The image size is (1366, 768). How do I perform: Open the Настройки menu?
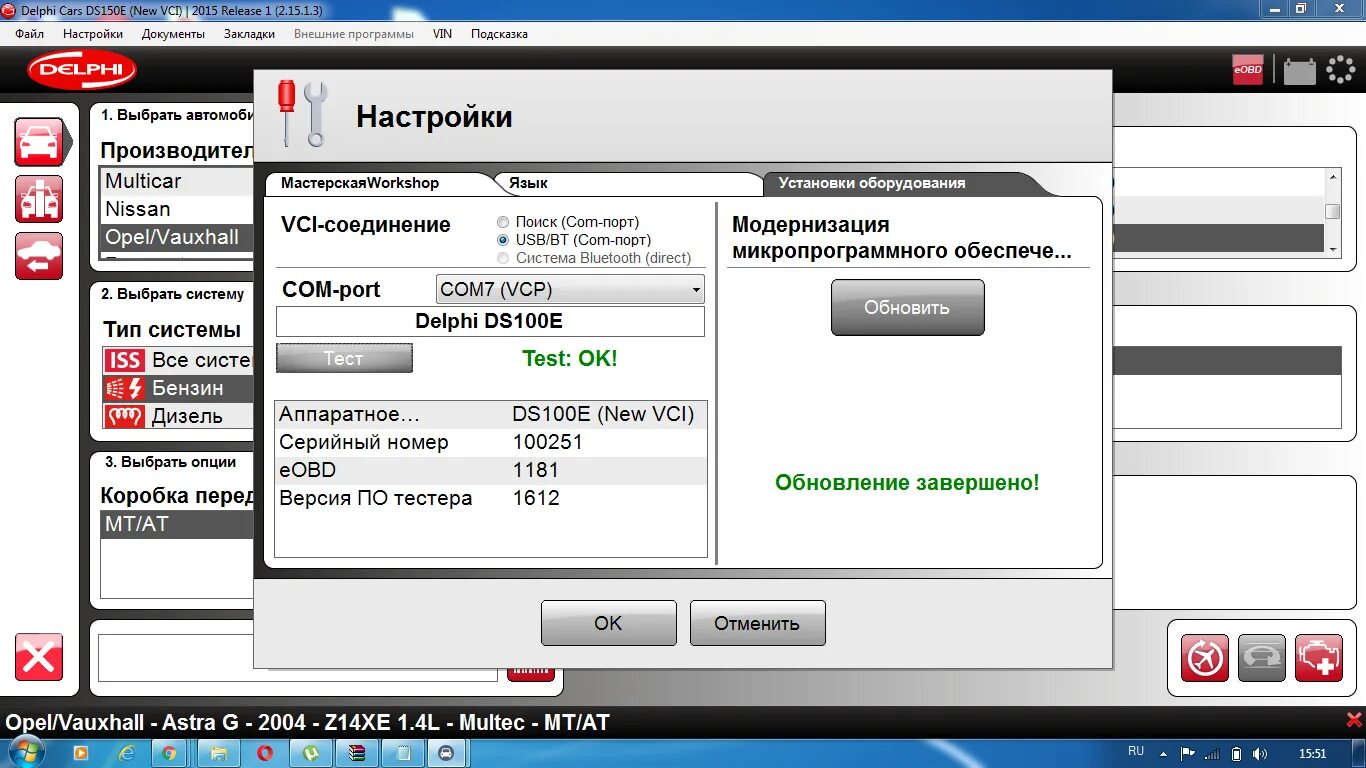click(93, 34)
